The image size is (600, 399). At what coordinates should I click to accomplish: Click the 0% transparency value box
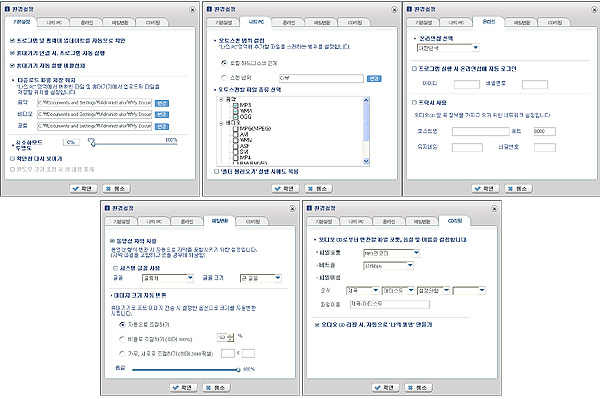coord(71,142)
